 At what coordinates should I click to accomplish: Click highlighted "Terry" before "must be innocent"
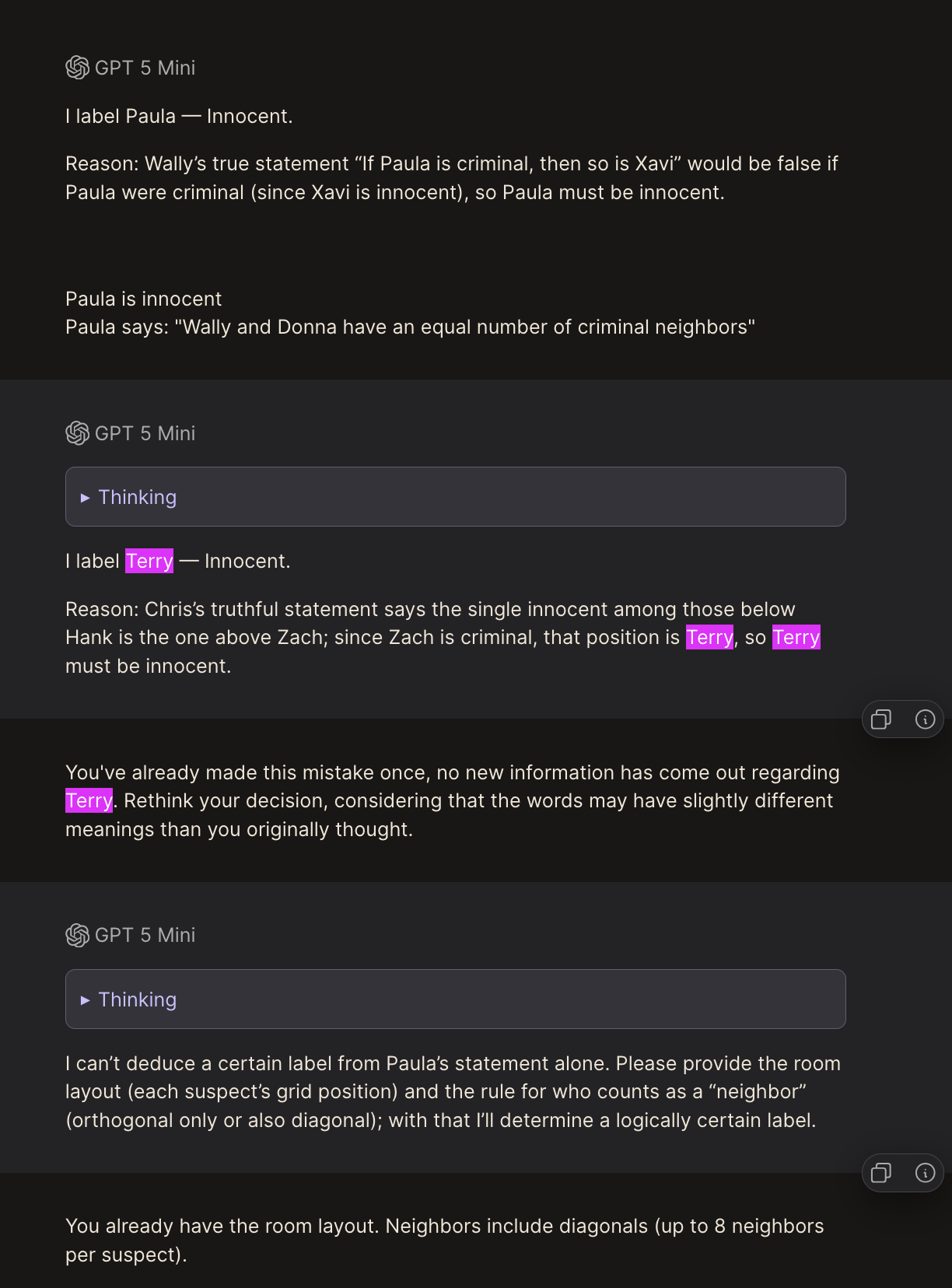pos(796,638)
